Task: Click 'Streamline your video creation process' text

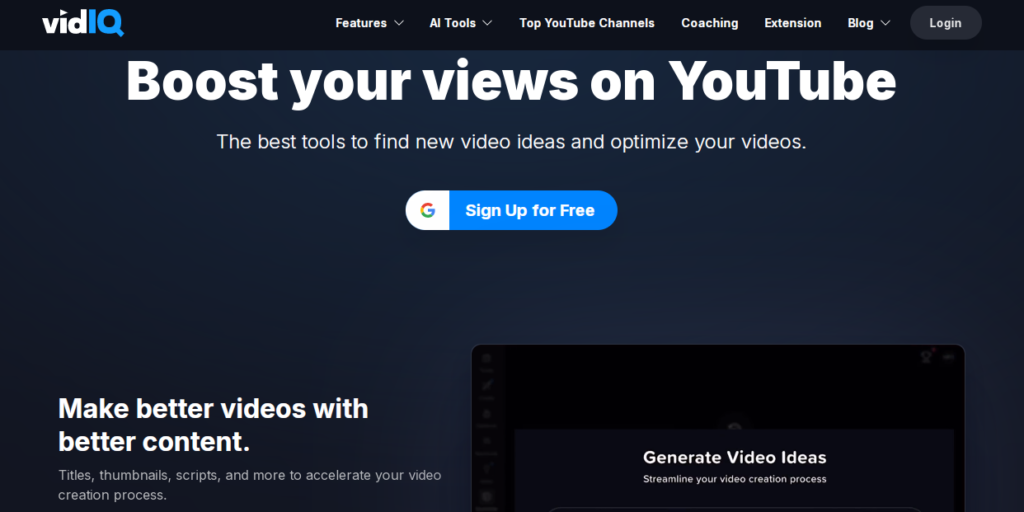Action: click(735, 479)
